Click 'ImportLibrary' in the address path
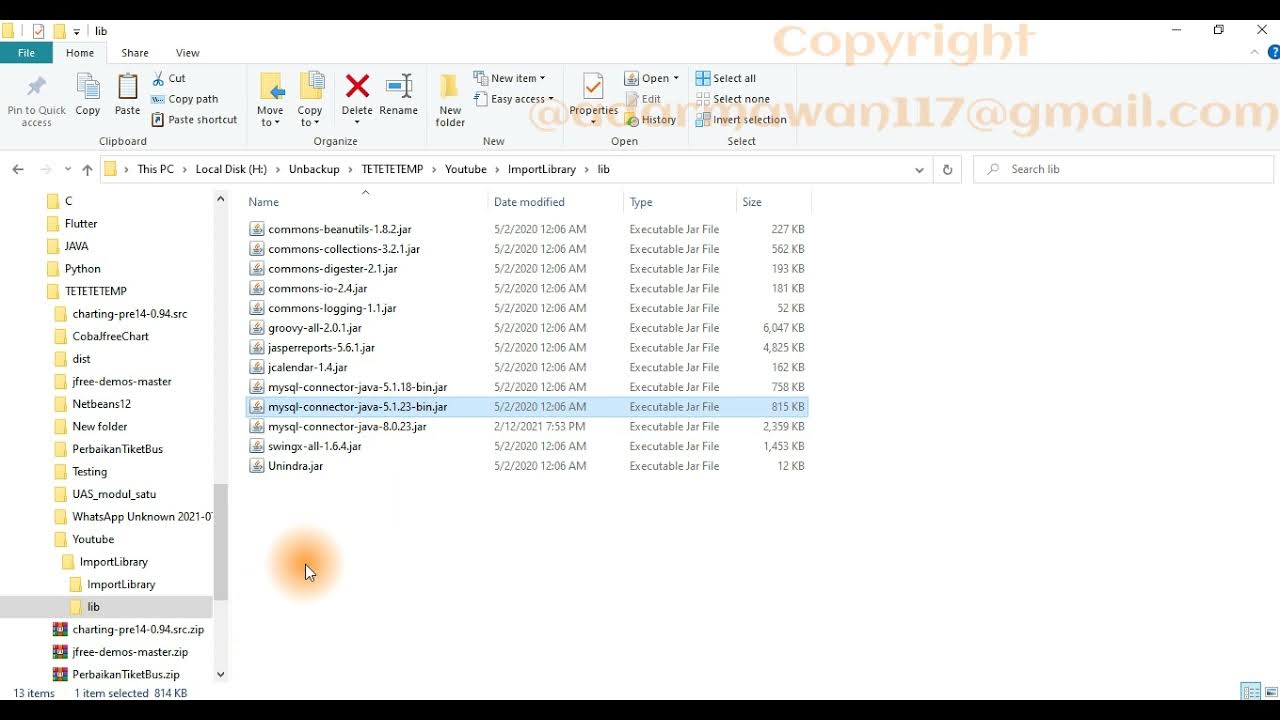1280x720 pixels. [542, 169]
